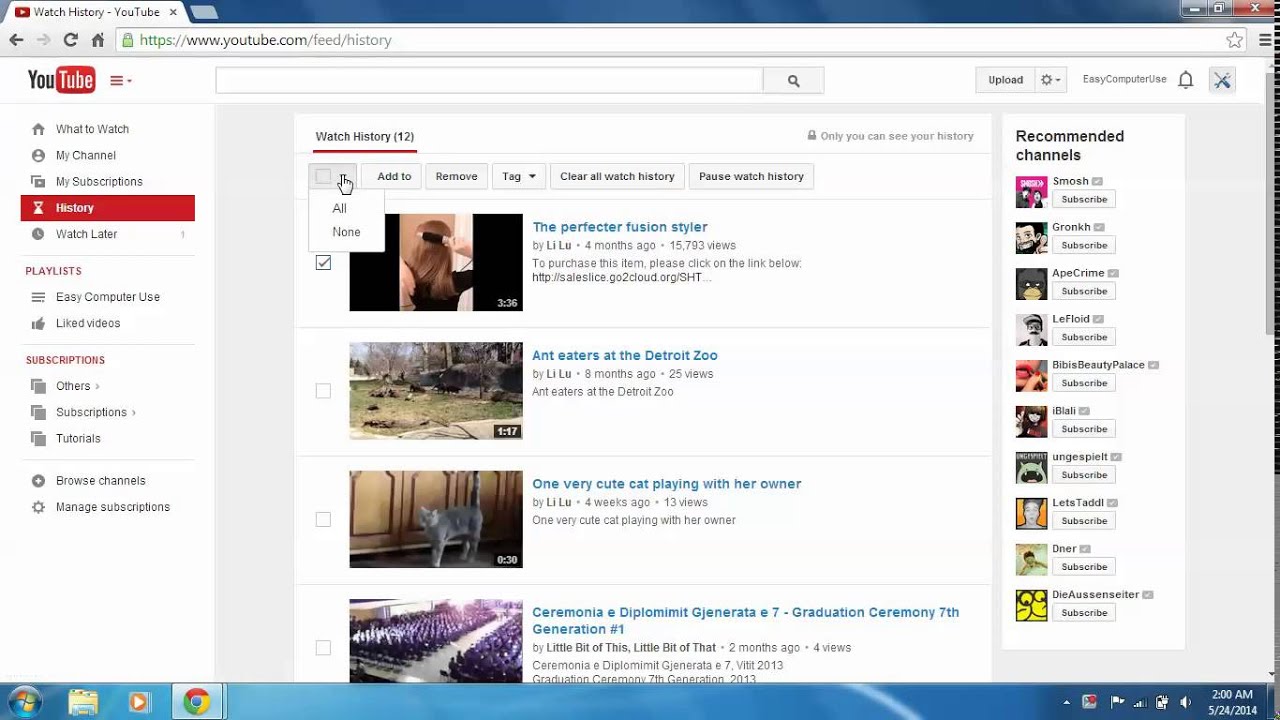
Task: Click Pause watch history
Action: coord(751,176)
